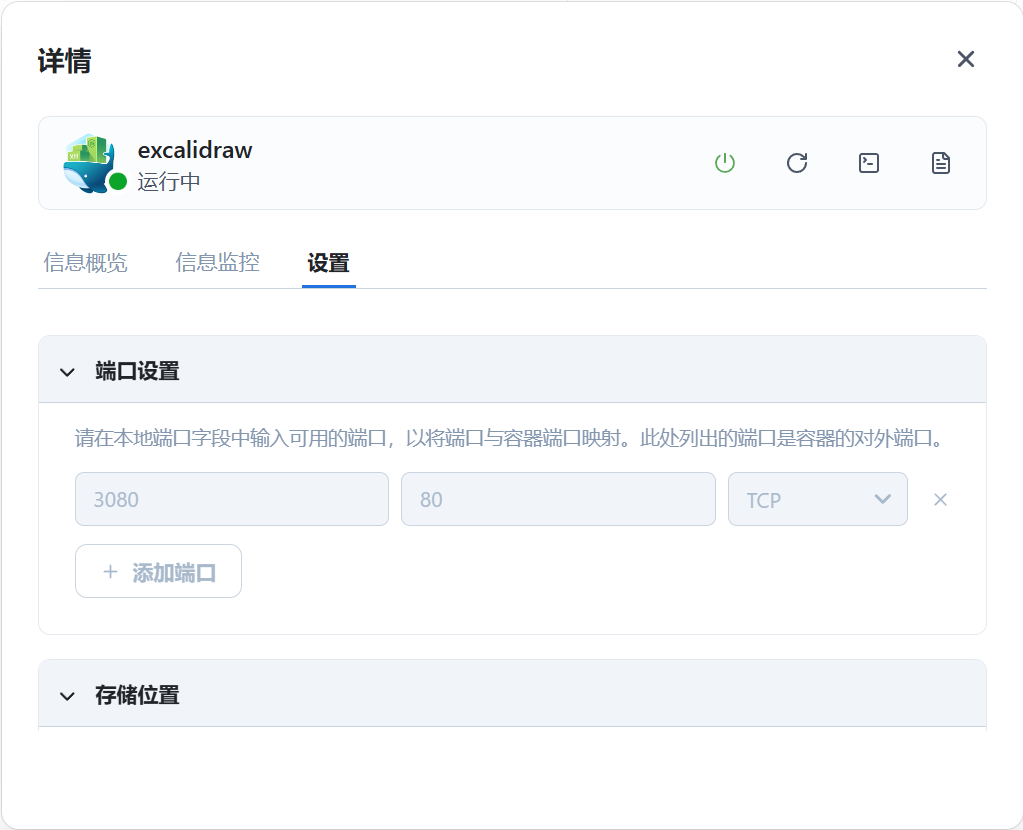Click the excalidraw container name
Screen dimensions: 1023x830
click(194, 150)
